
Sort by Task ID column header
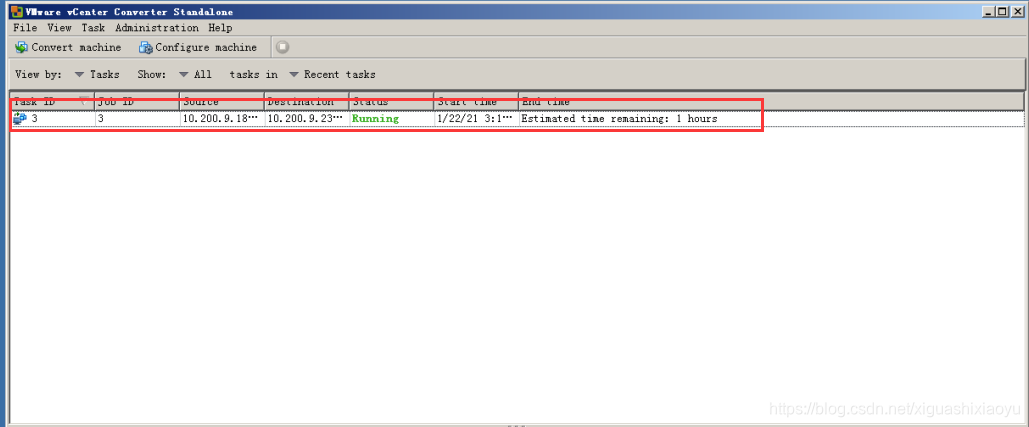coord(52,102)
